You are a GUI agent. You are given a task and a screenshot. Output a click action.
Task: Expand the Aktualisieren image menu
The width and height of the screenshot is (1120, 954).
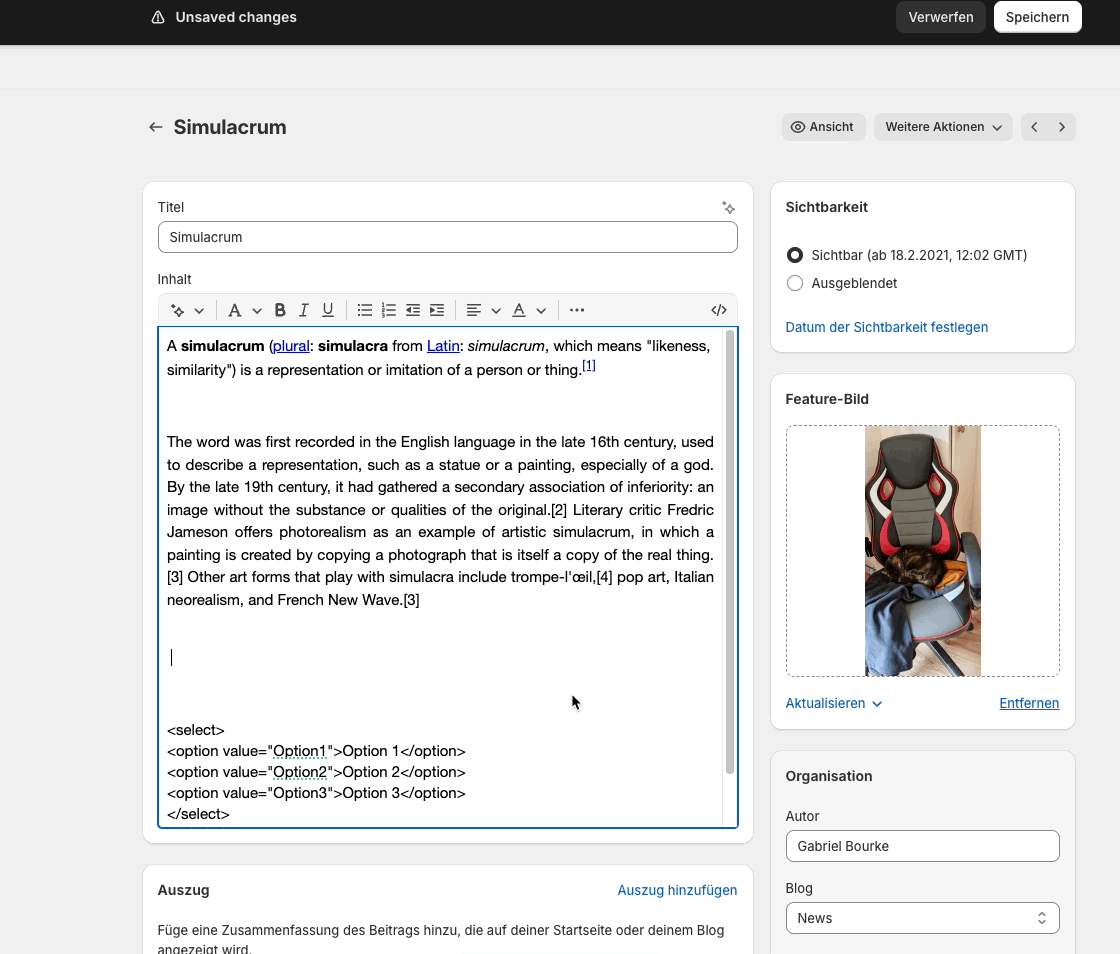(x=834, y=703)
